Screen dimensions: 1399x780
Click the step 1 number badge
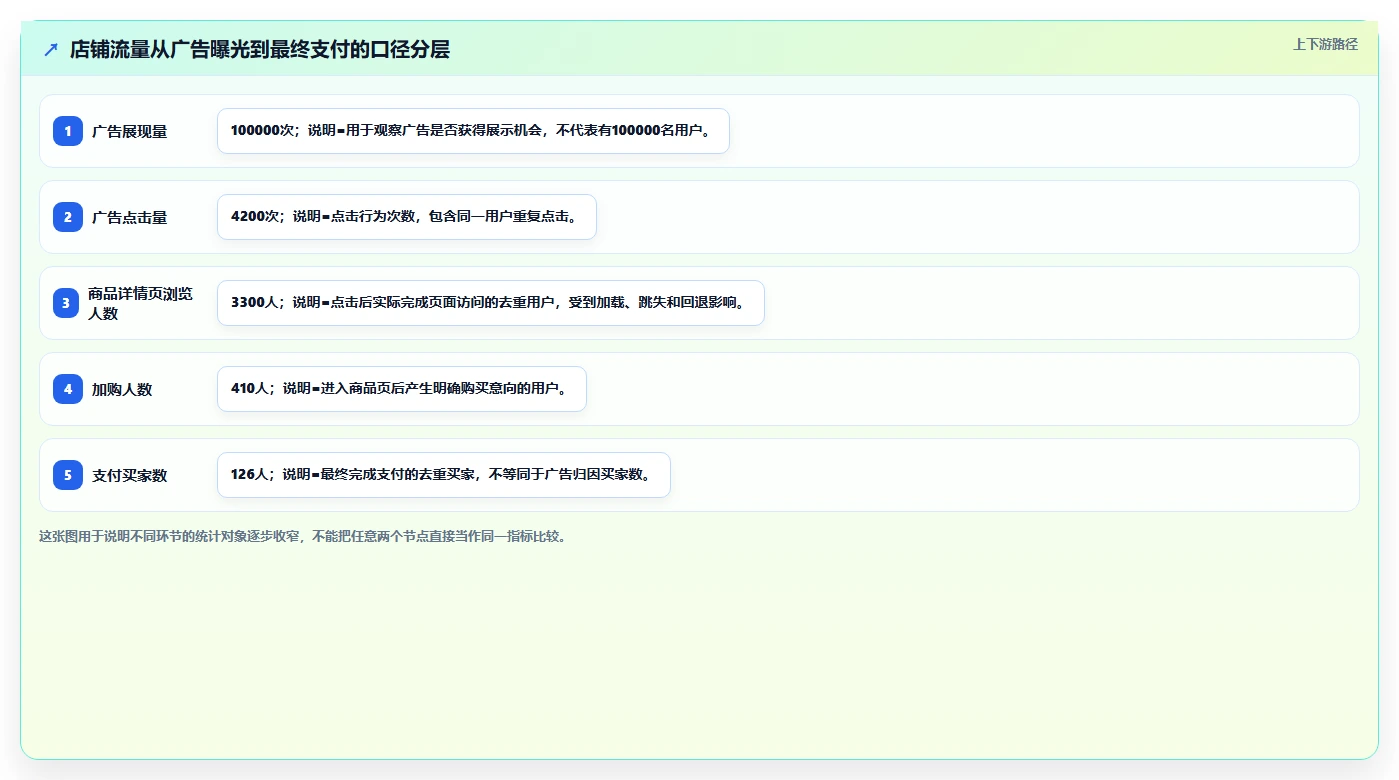coord(68,131)
